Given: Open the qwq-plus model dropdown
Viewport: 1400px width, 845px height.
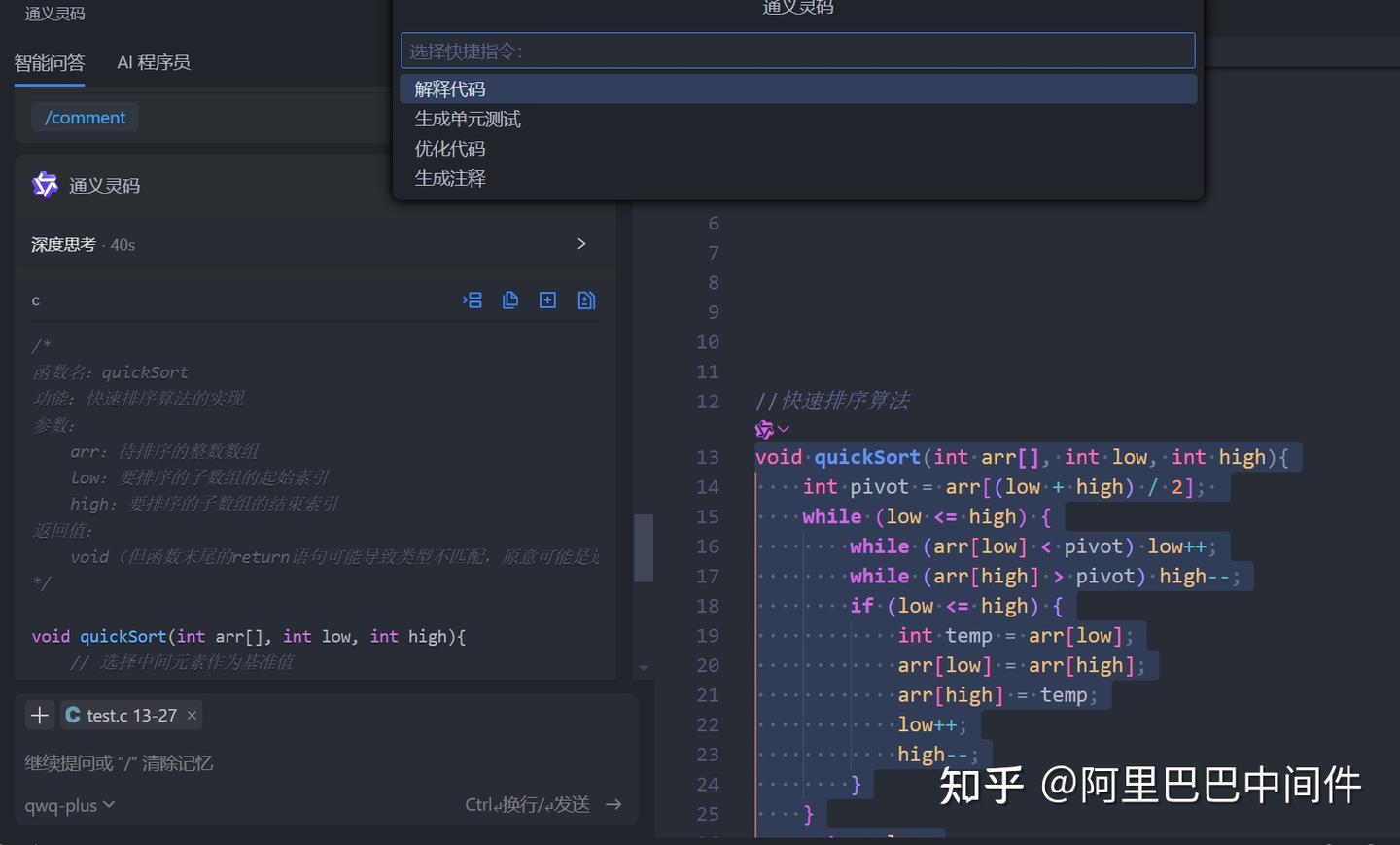Looking at the screenshot, I should point(70,805).
